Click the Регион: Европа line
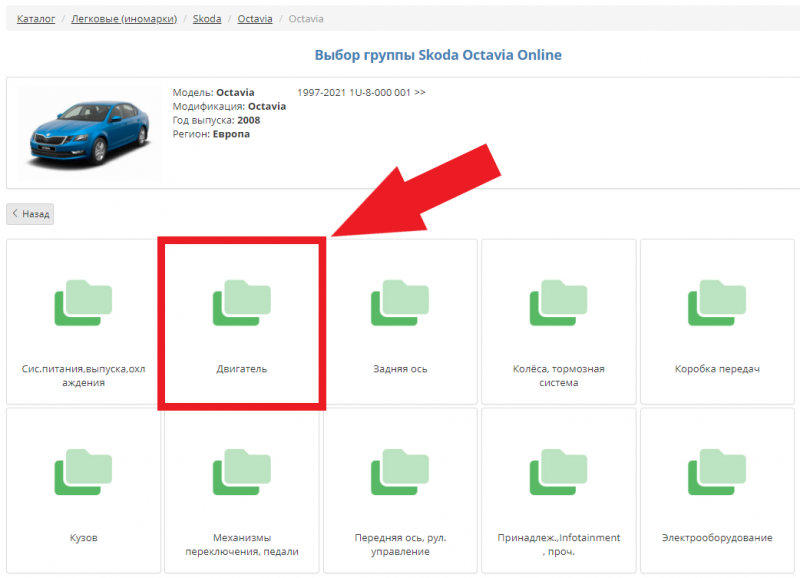The image size is (800, 578). point(211,134)
